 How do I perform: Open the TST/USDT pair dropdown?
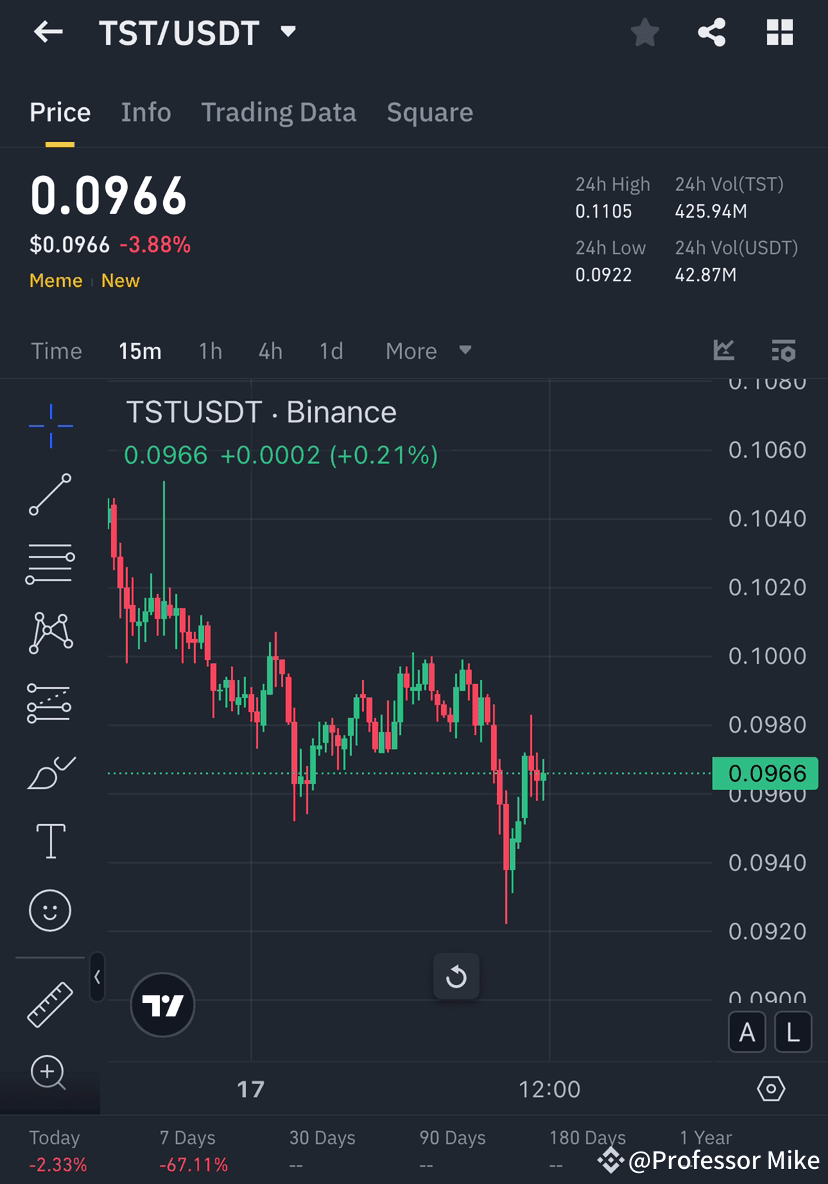click(287, 32)
